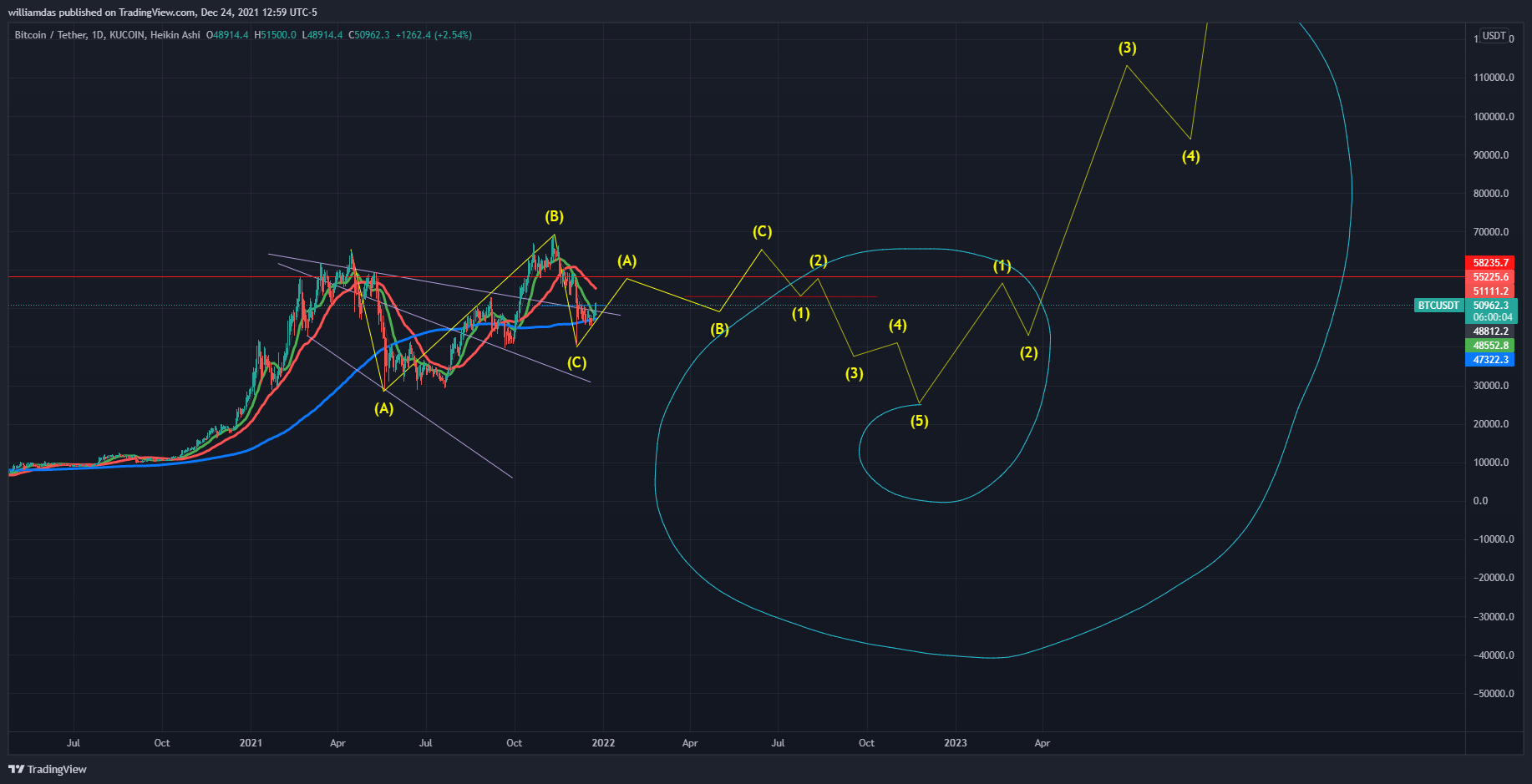This screenshot has width=1532, height=784.
Task: Click the 2022 label on time axis
Action: point(603,743)
